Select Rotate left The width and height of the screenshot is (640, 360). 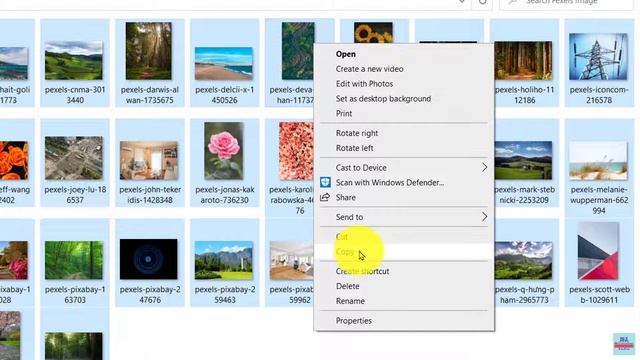coord(354,148)
